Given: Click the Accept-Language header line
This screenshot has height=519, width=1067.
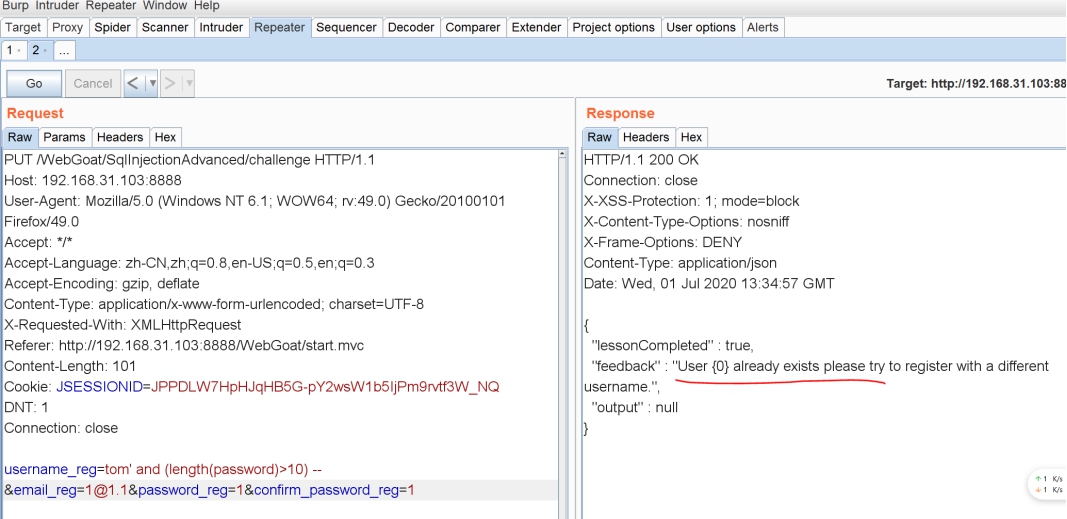Looking at the screenshot, I should click(189, 263).
